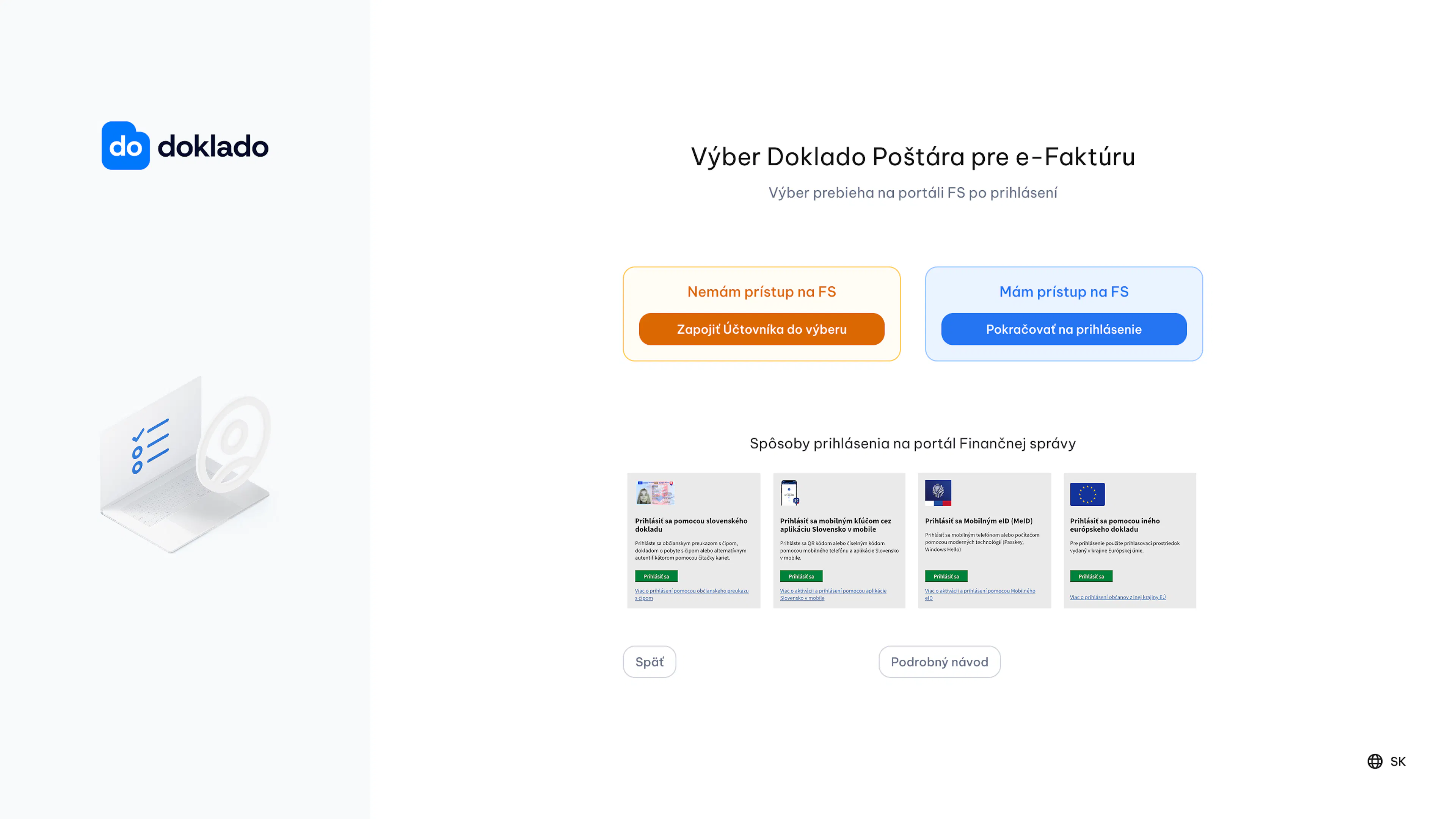
Task: Click 'Prihlásiť sa Mobilným eID (MeID)' title
Action: click(979, 521)
